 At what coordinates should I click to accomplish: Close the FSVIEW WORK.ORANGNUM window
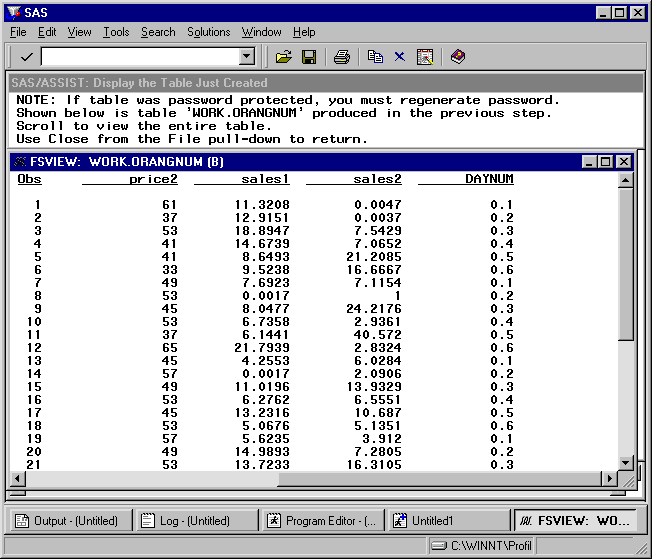point(624,162)
